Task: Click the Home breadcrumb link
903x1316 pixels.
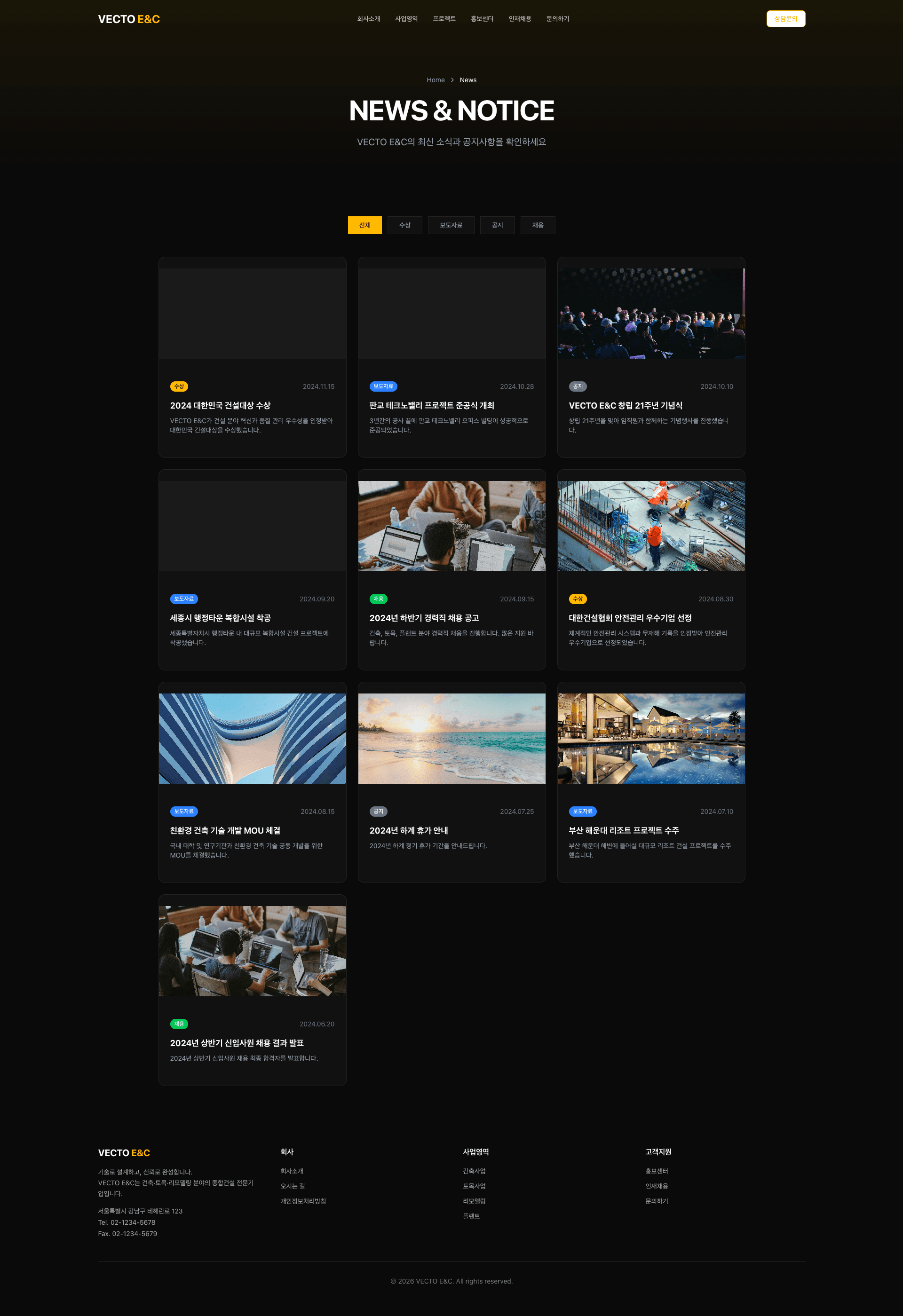Action: coord(435,80)
